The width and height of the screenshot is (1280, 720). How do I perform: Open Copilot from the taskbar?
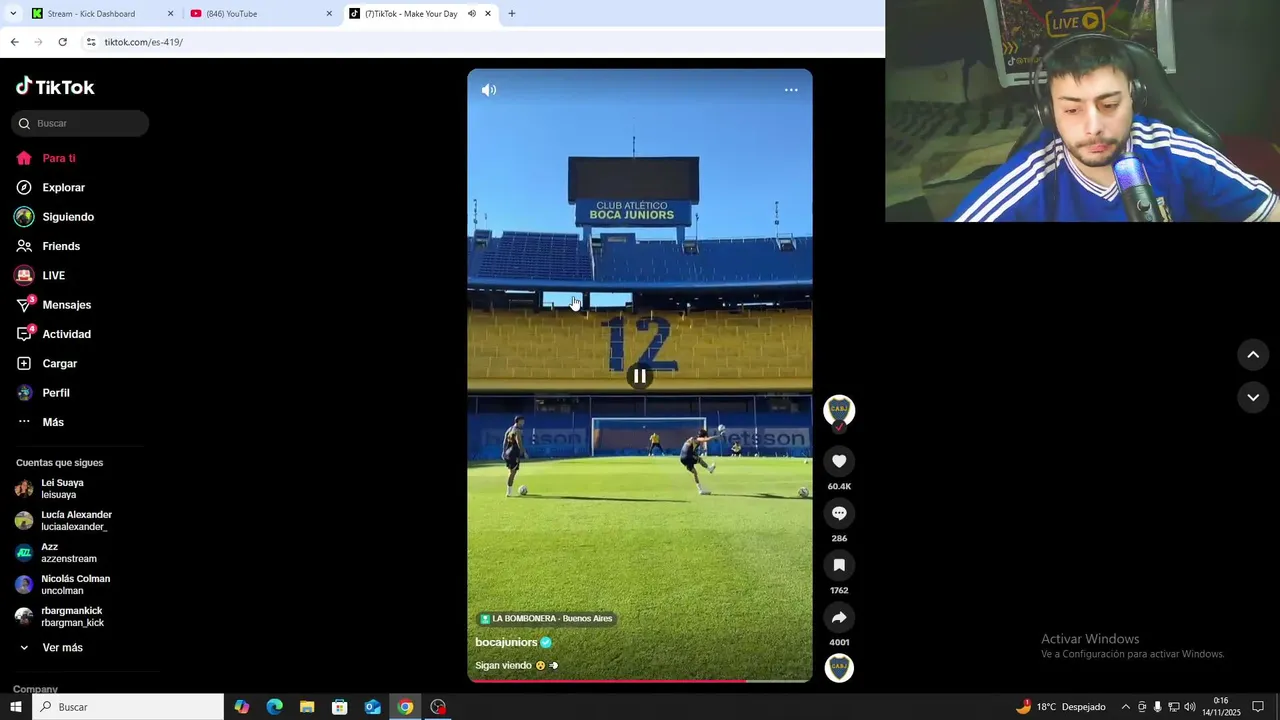[242, 707]
